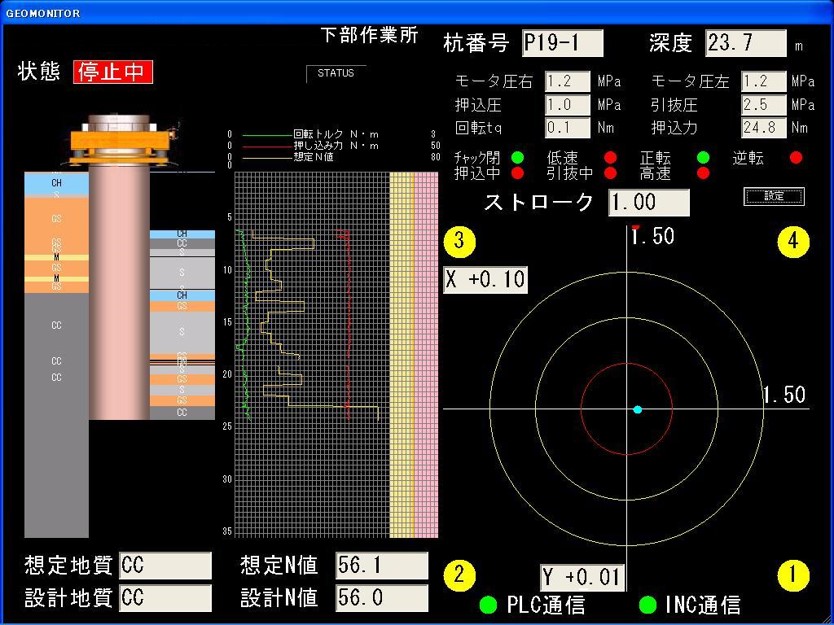Image resolution: width=834 pixels, height=625 pixels.
Task: Click the チャック閉 green indicator lamp
Action: pyautogui.click(x=517, y=157)
